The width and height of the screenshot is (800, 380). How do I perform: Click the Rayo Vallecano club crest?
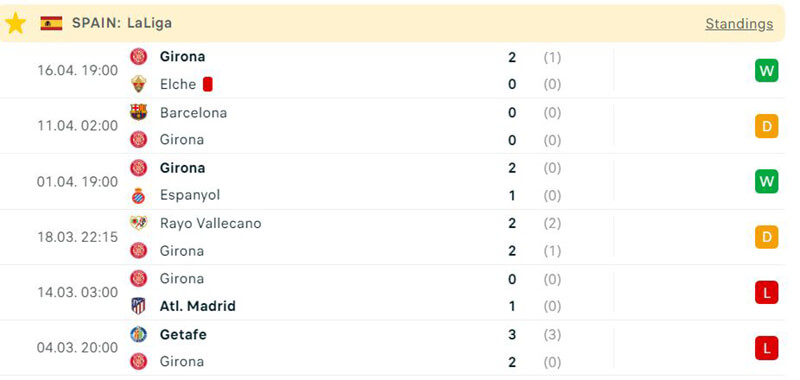[x=138, y=223]
